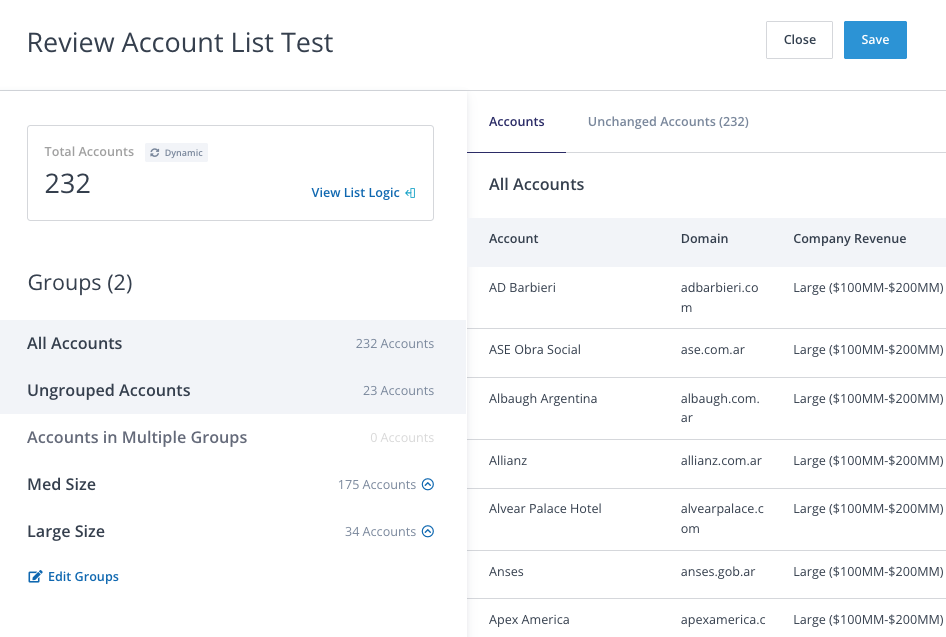Click the Account column header
Screen dimensions: 946x637
(513, 239)
